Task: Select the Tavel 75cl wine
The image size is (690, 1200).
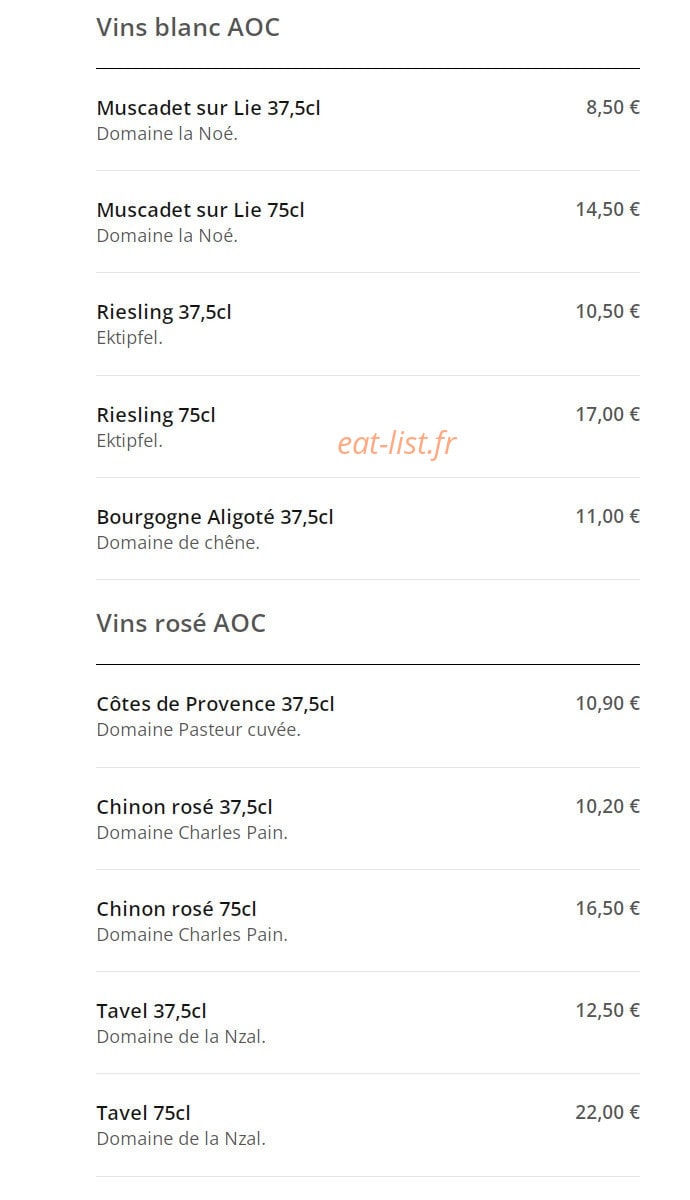Action: 368,1125
